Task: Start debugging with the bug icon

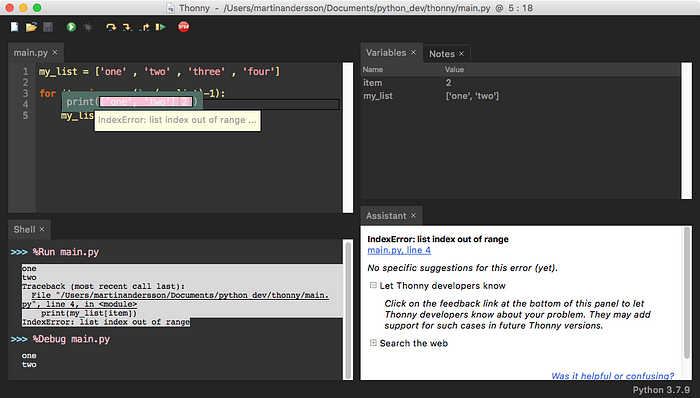Action: [x=88, y=27]
